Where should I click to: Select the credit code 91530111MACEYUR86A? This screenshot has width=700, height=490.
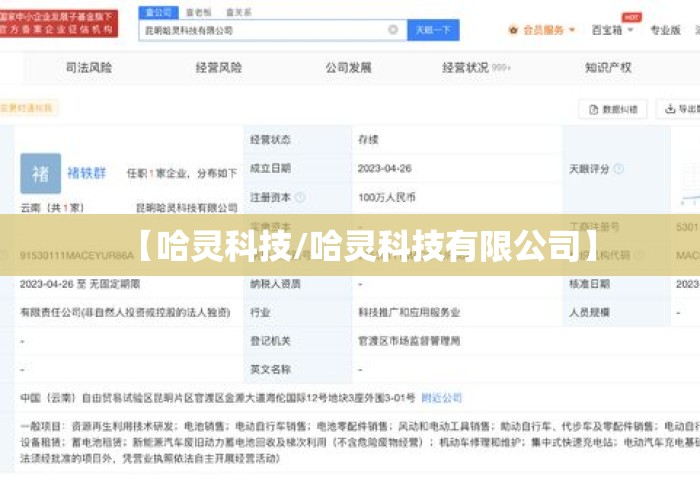77,255
